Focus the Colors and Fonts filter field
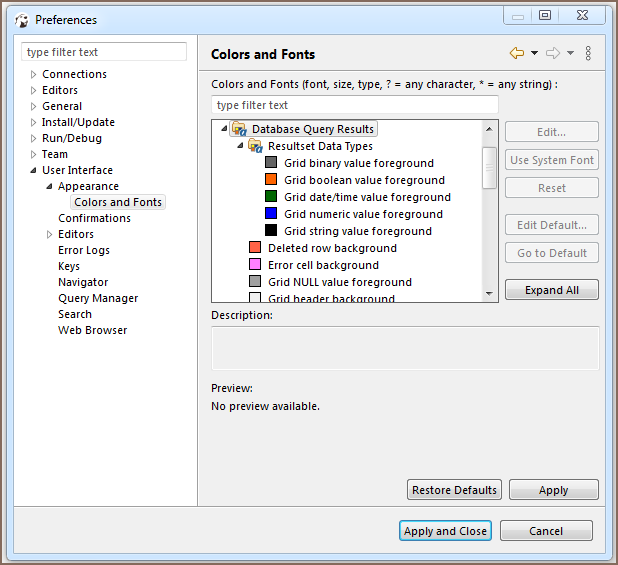Screen dimensions: 618x565 pos(355,105)
